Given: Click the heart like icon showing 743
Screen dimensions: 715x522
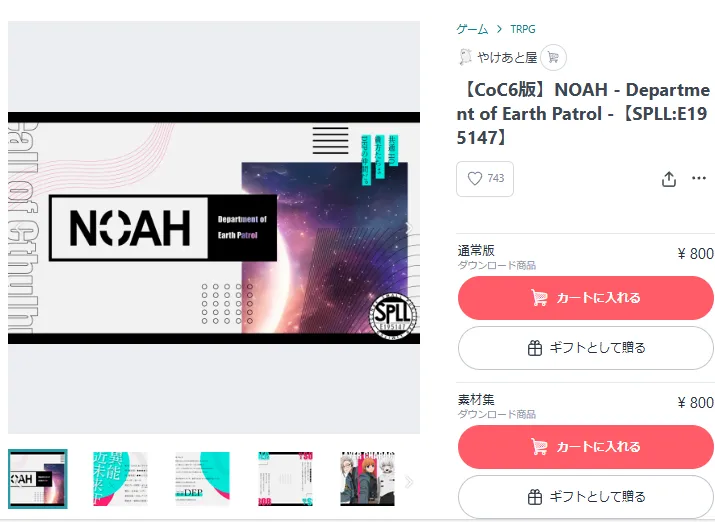Looking at the screenshot, I should pyautogui.click(x=475, y=178).
